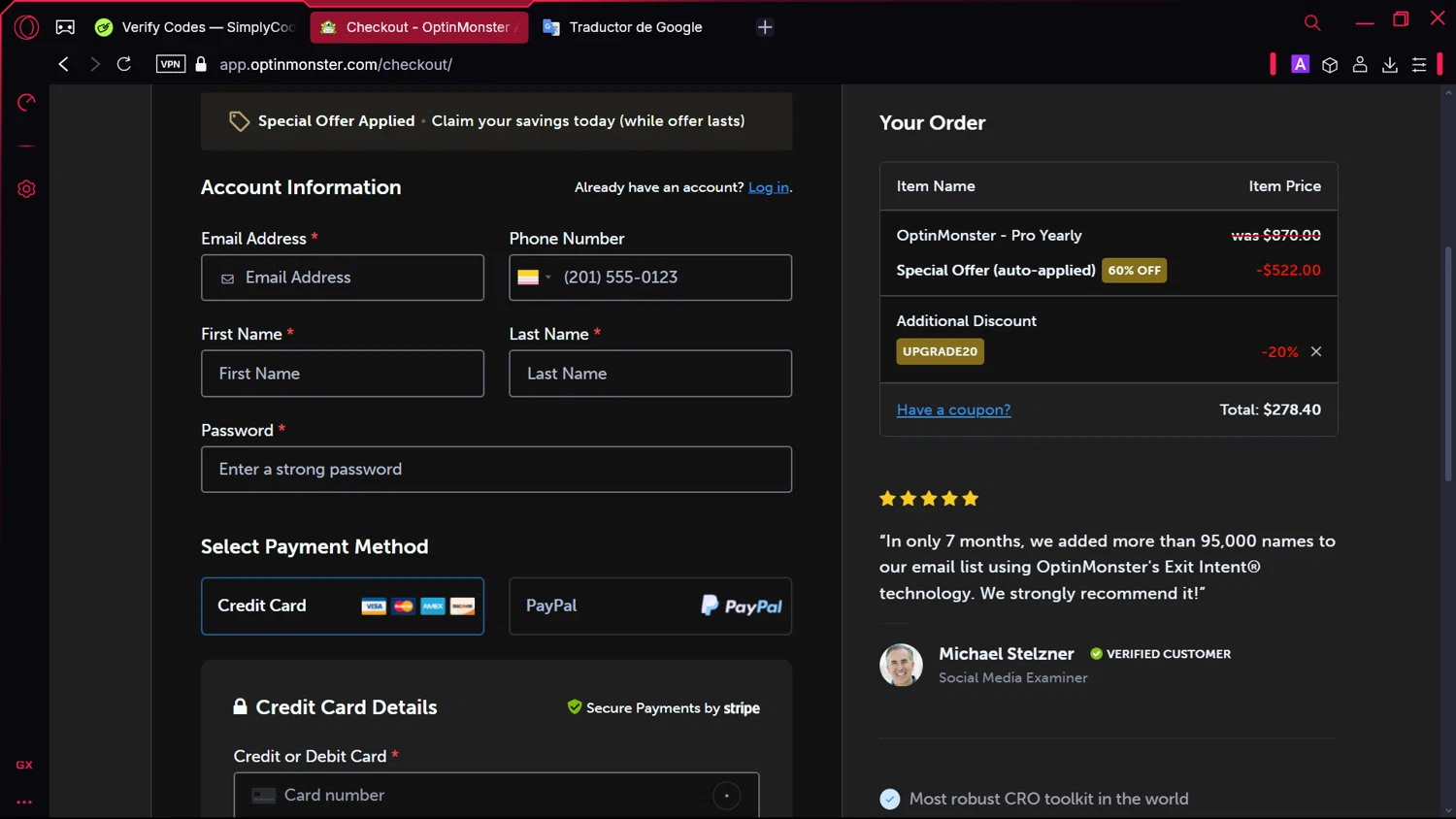Open the extensions cube icon

(x=1330, y=64)
